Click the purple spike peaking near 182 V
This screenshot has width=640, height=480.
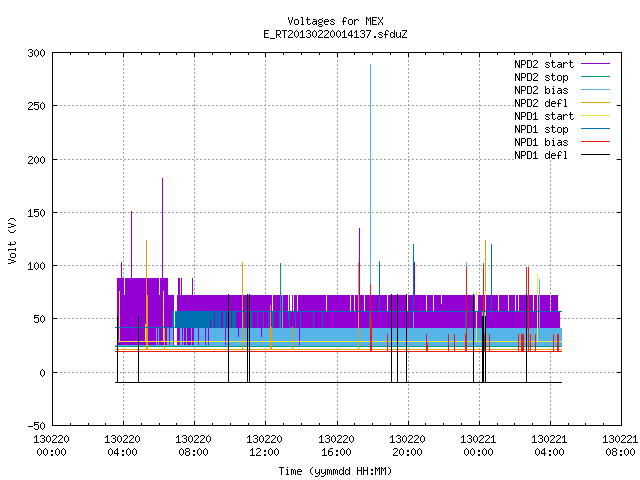click(162, 228)
